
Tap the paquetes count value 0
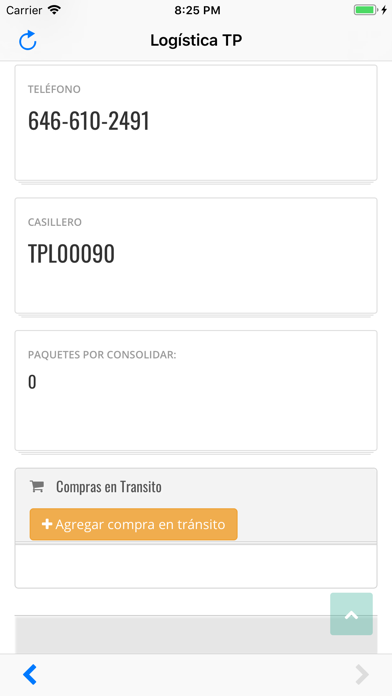pos(32,382)
